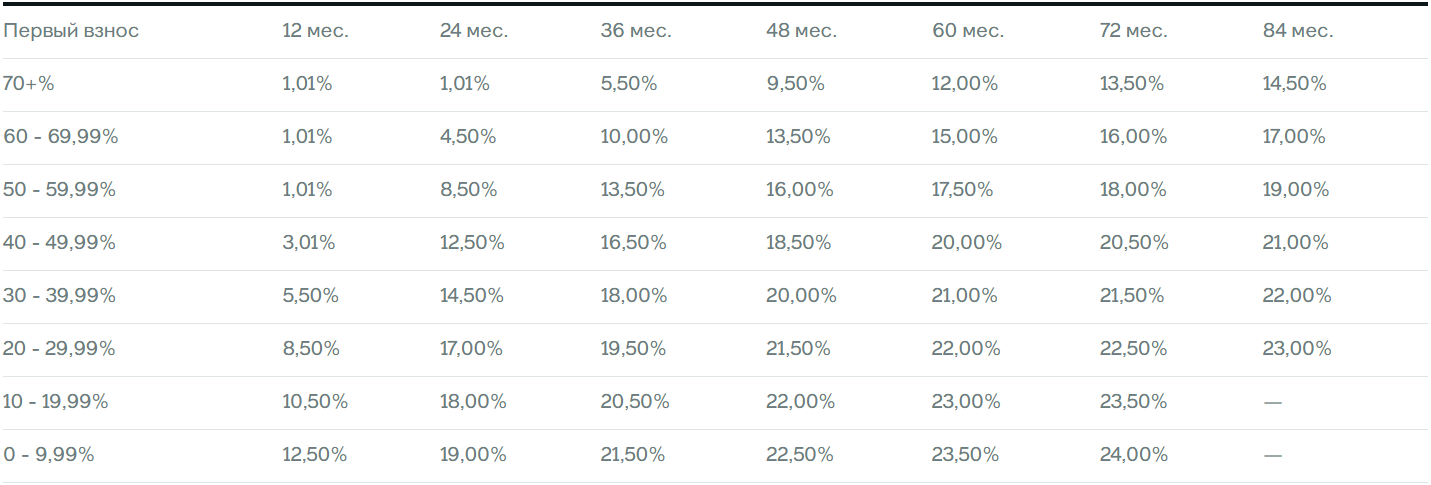
Task: Select the 16,50% cell under 36 мес.
Action: (x=634, y=243)
